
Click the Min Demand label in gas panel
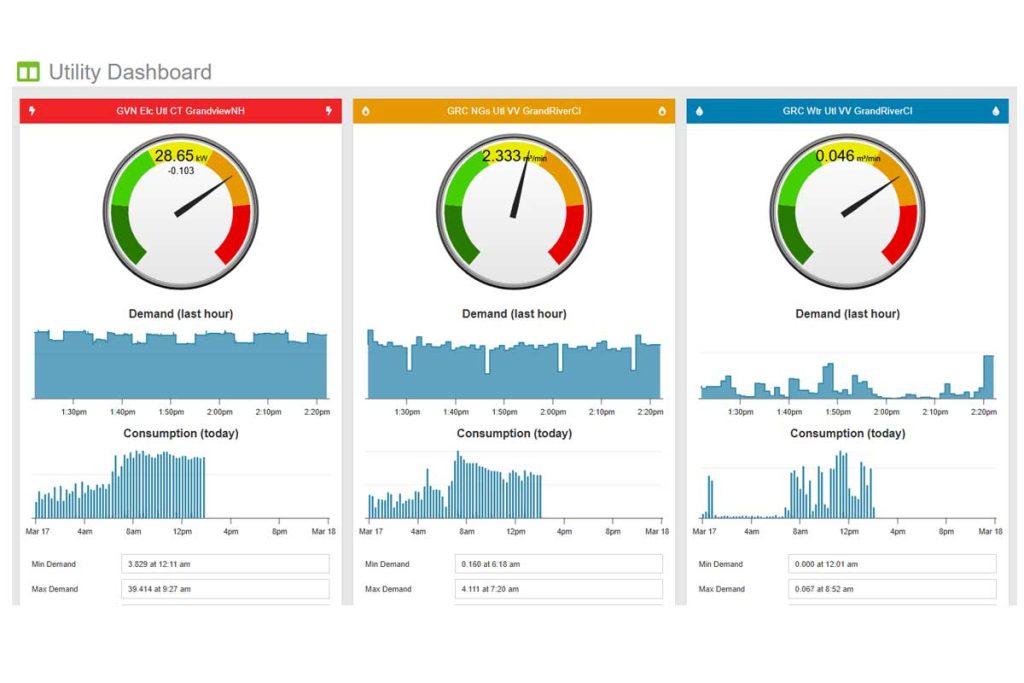point(387,564)
